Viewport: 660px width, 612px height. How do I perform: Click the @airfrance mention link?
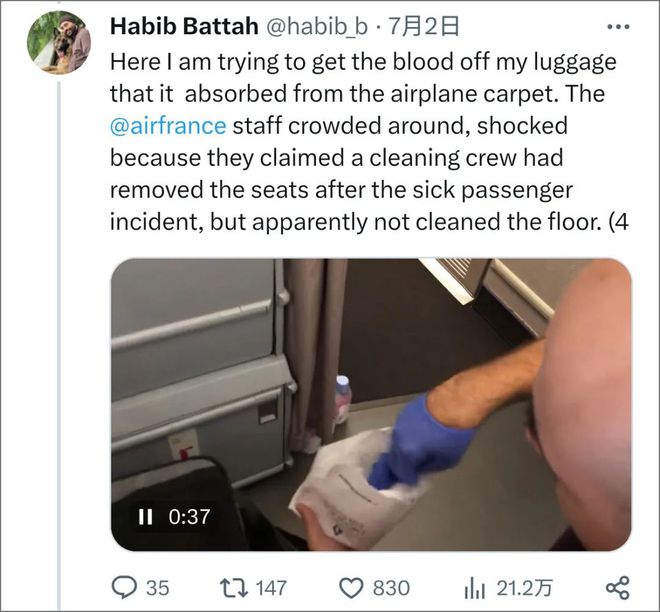tap(168, 126)
